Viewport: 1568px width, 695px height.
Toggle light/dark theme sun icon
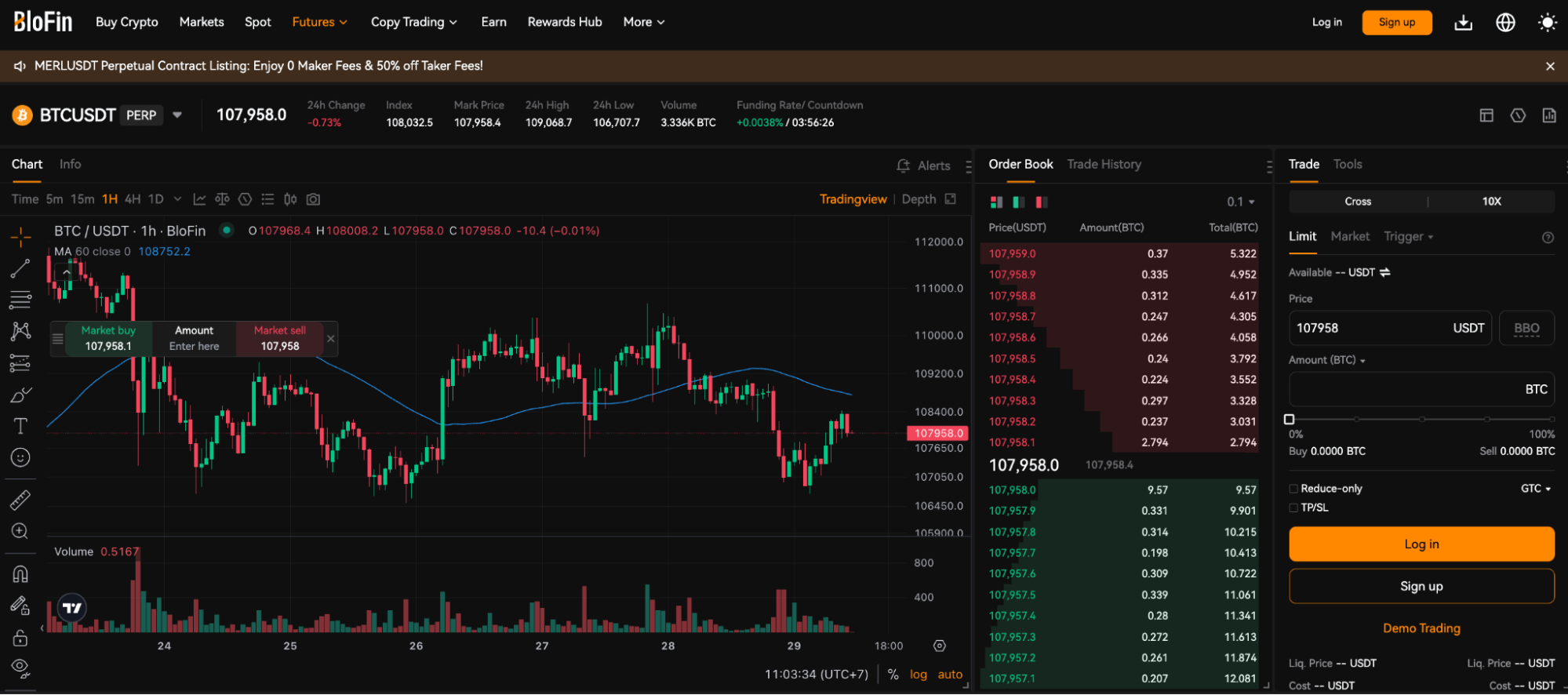pyautogui.click(x=1548, y=23)
